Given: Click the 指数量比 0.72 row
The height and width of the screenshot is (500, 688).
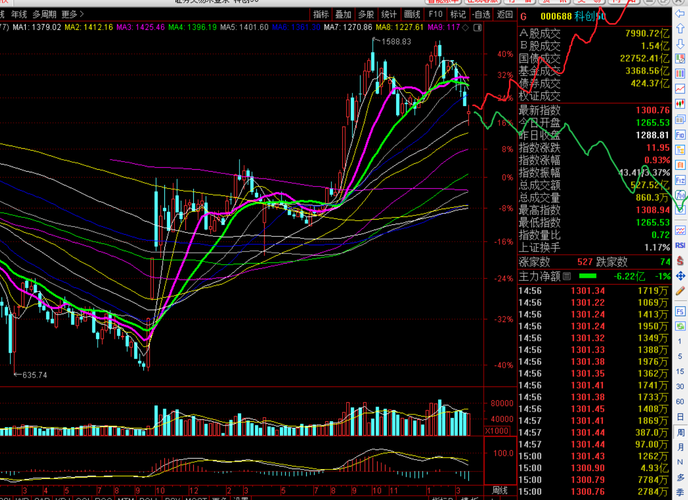Looking at the screenshot, I should (x=594, y=235).
